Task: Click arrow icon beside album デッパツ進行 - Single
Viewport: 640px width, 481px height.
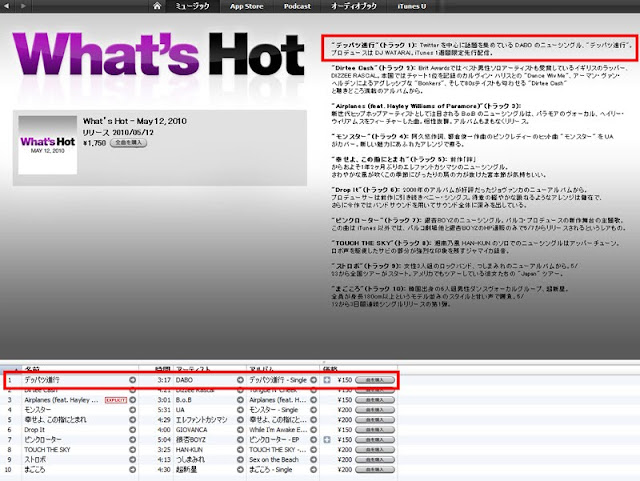Action: [313, 380]
